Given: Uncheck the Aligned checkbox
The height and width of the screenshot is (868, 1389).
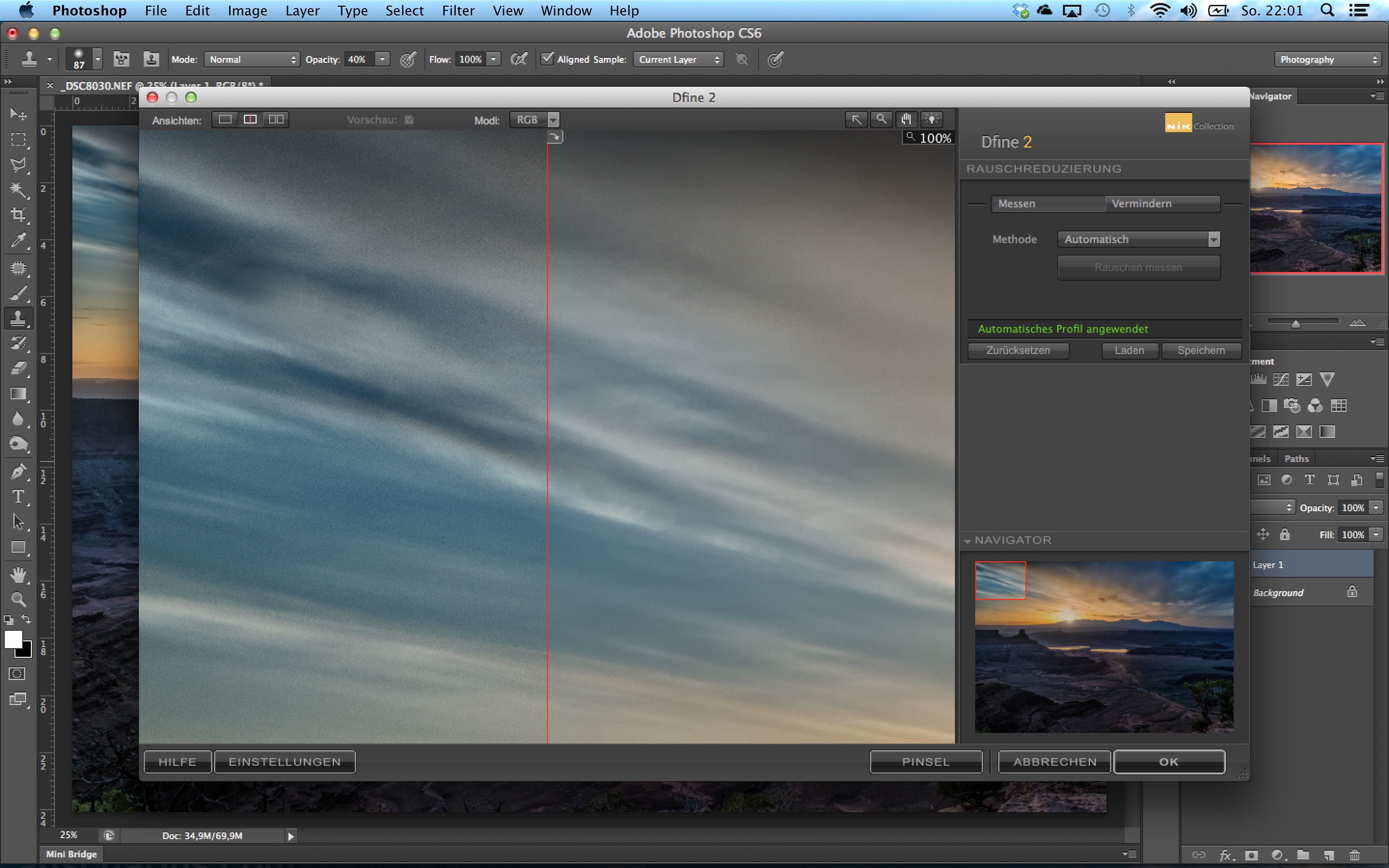Looking at the screenshot, I should [x=547, y=58].
